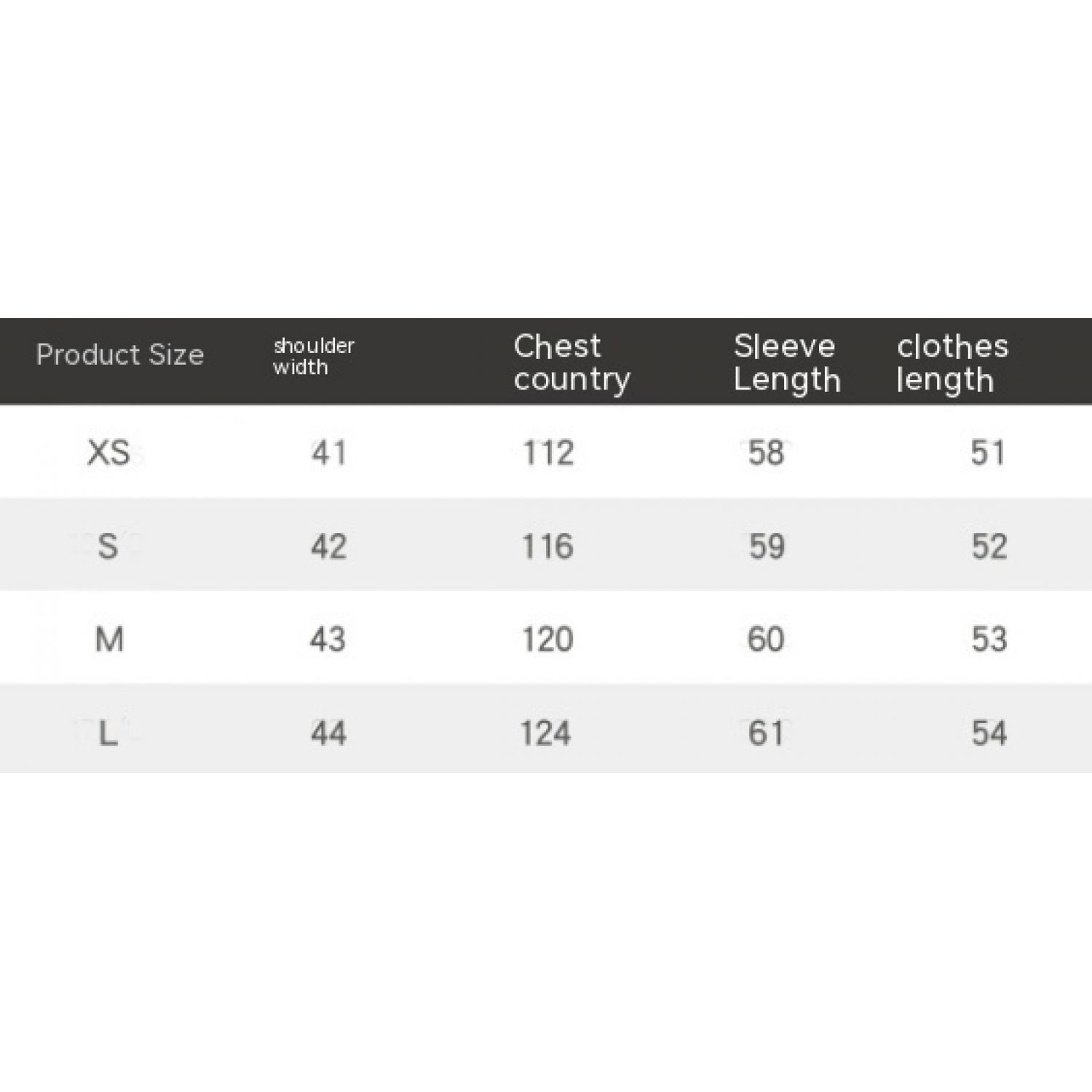Select sleeve length value 58

click(766, 453)
